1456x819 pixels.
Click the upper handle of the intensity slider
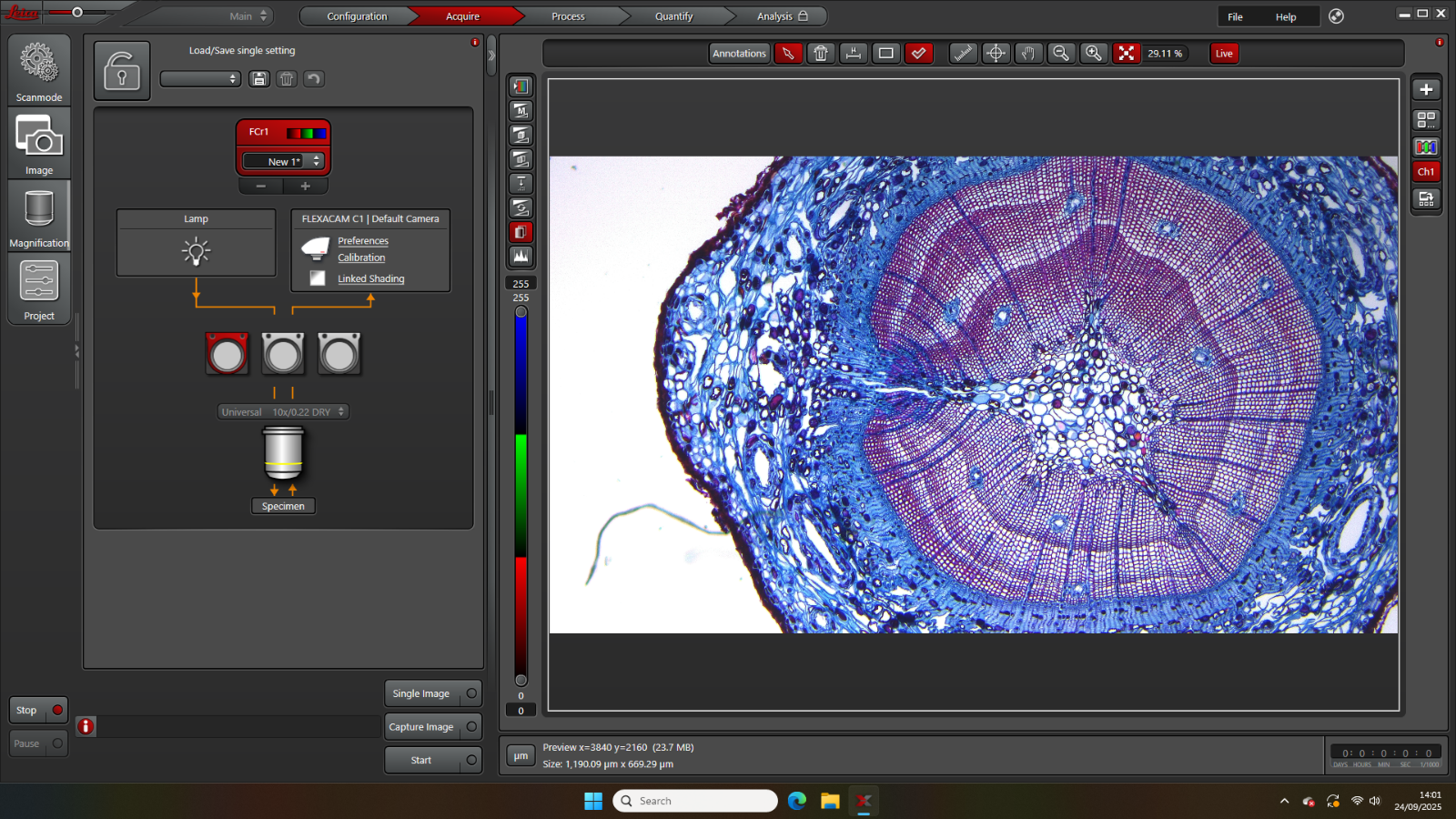[x=521, y=312]
